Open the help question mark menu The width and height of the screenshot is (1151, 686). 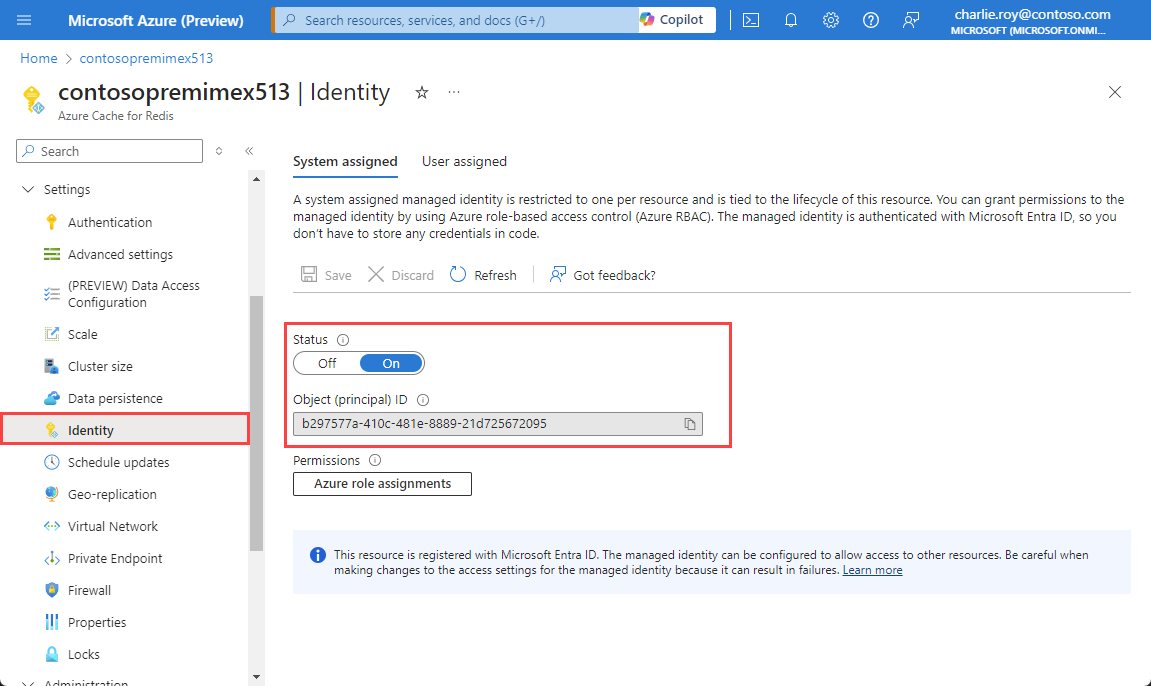pos(871,20)
